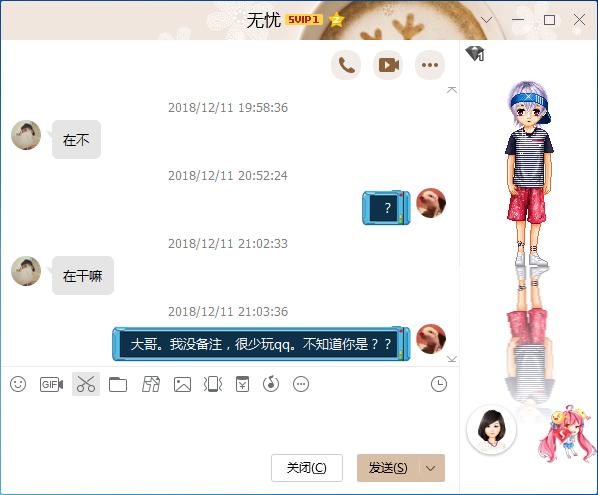
Task: Click the 在干嘛 message bubble
Action: 83,276
